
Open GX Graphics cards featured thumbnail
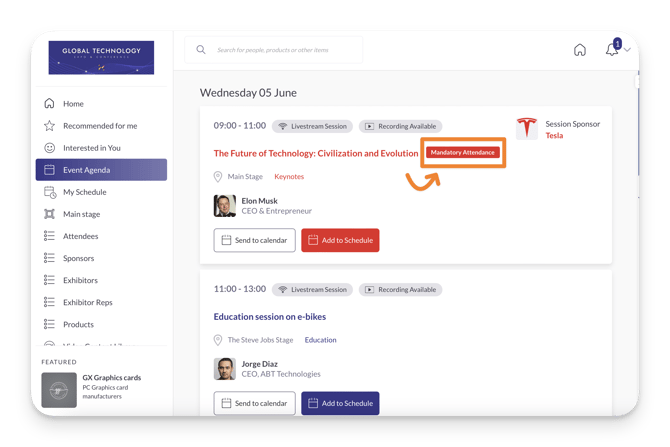tap(59, 389)
